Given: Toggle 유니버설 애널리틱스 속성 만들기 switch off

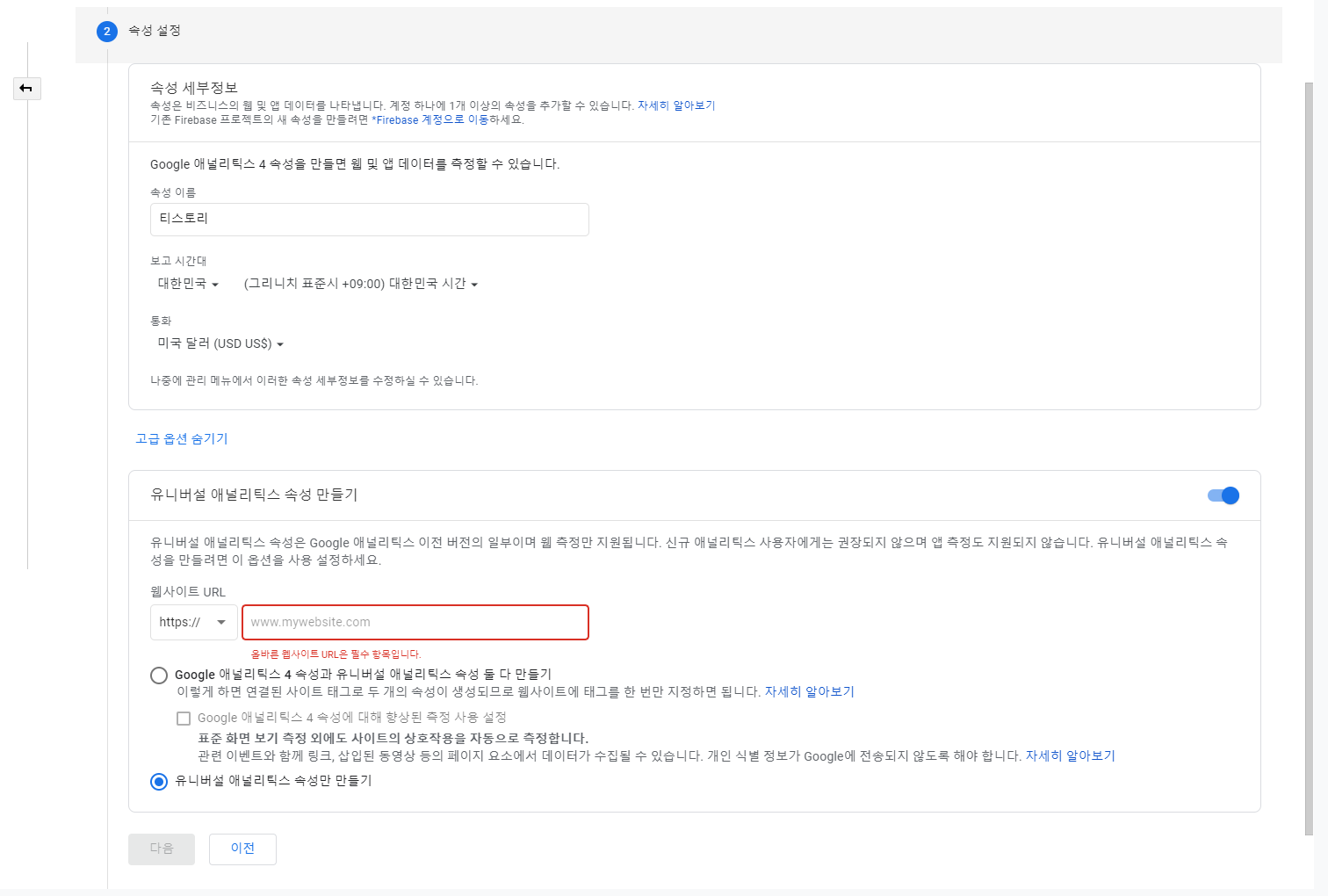Looking at the screenshot, I should click(1223, 495).
